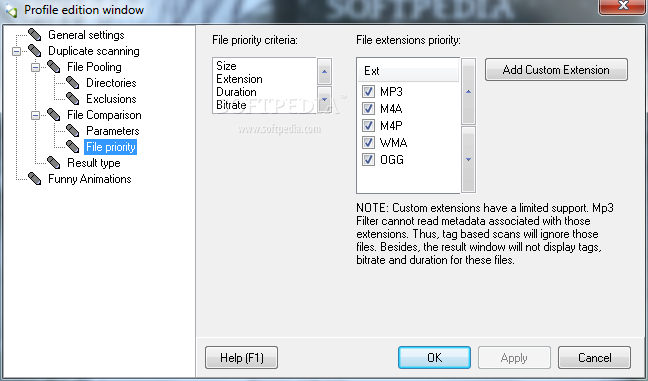Viewport: 648px width, 381px height.
Task: Click the pencil icon beside Duplicate scanning
Action: (34, 51)
